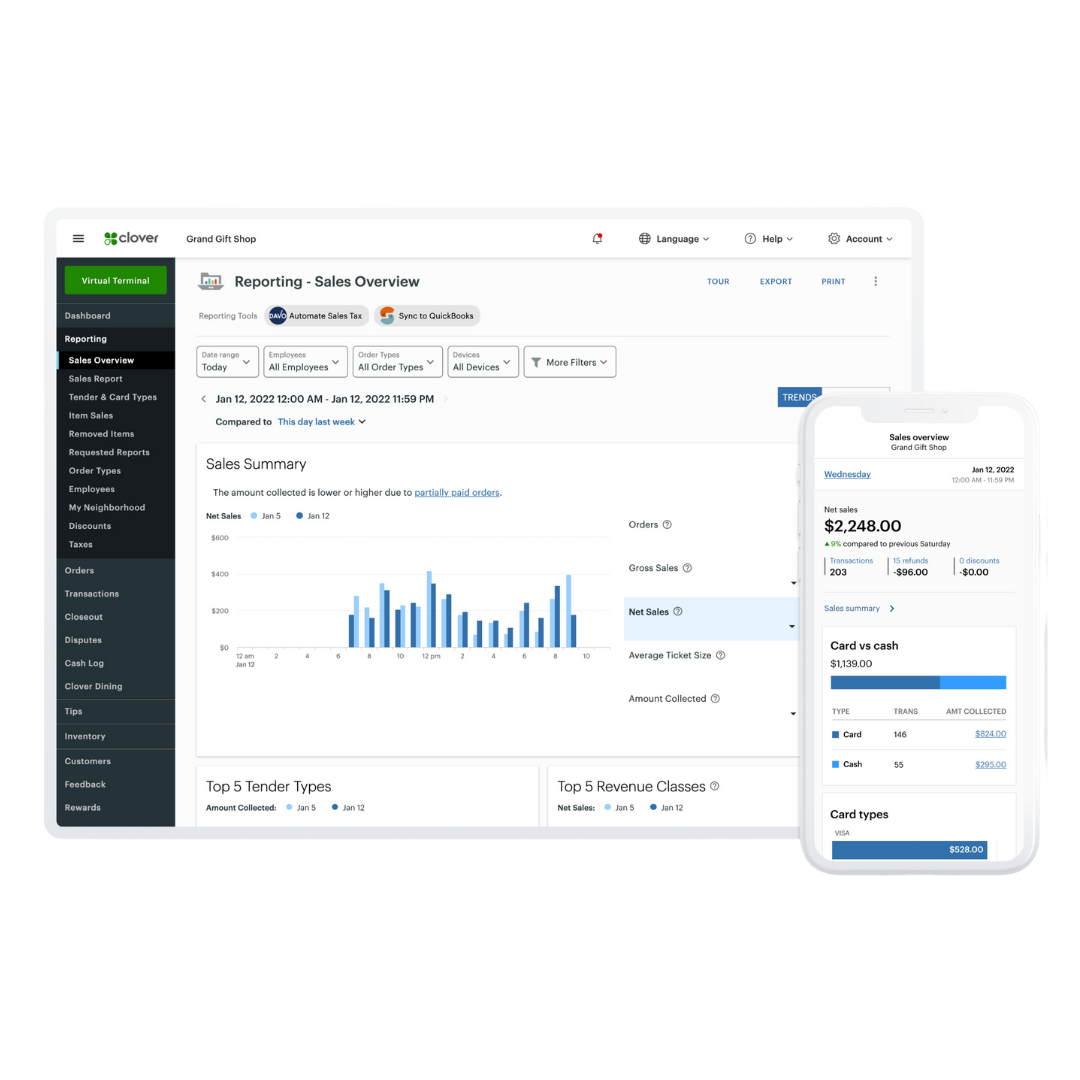Open the Employees filter dropdown
Screen dimensions: 1080x1080
point(305,362)
